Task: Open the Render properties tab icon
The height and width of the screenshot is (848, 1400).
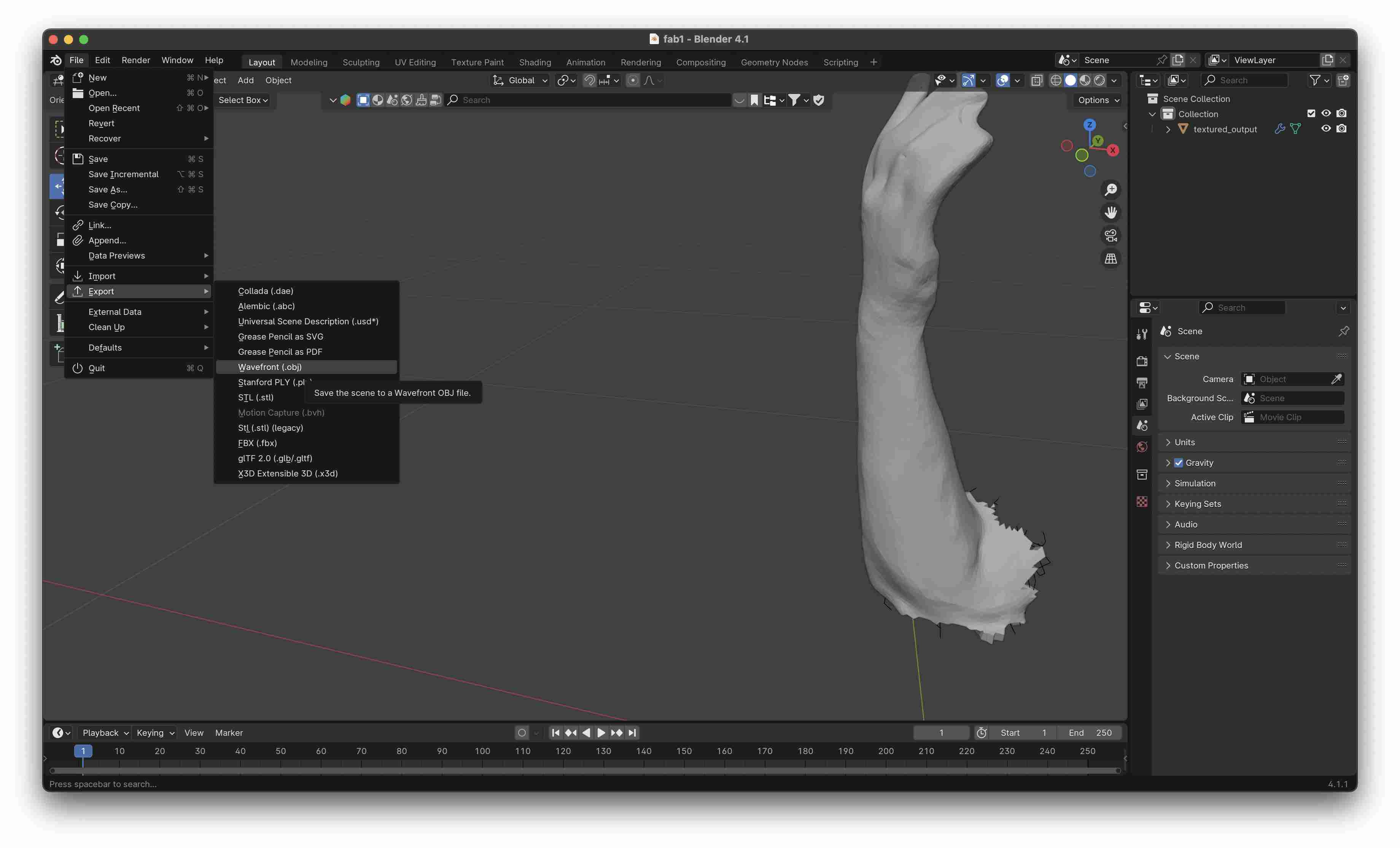Action: coord(1142,360)
